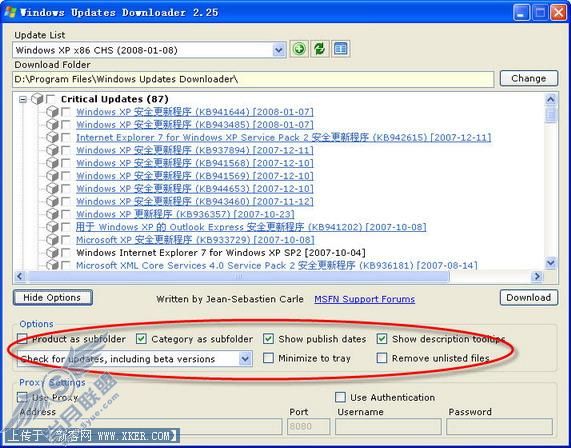Click the proxy Username field
571x448 pixels.
click(x=388, y=427)
